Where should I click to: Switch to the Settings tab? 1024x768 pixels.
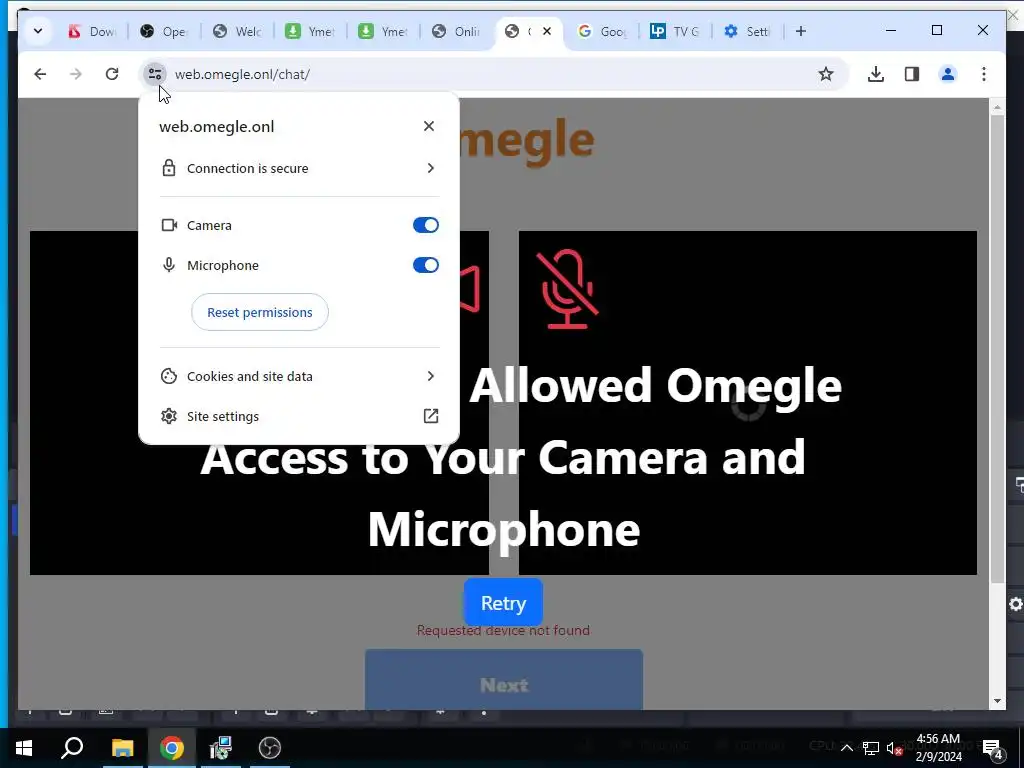[x=748, y=31]
